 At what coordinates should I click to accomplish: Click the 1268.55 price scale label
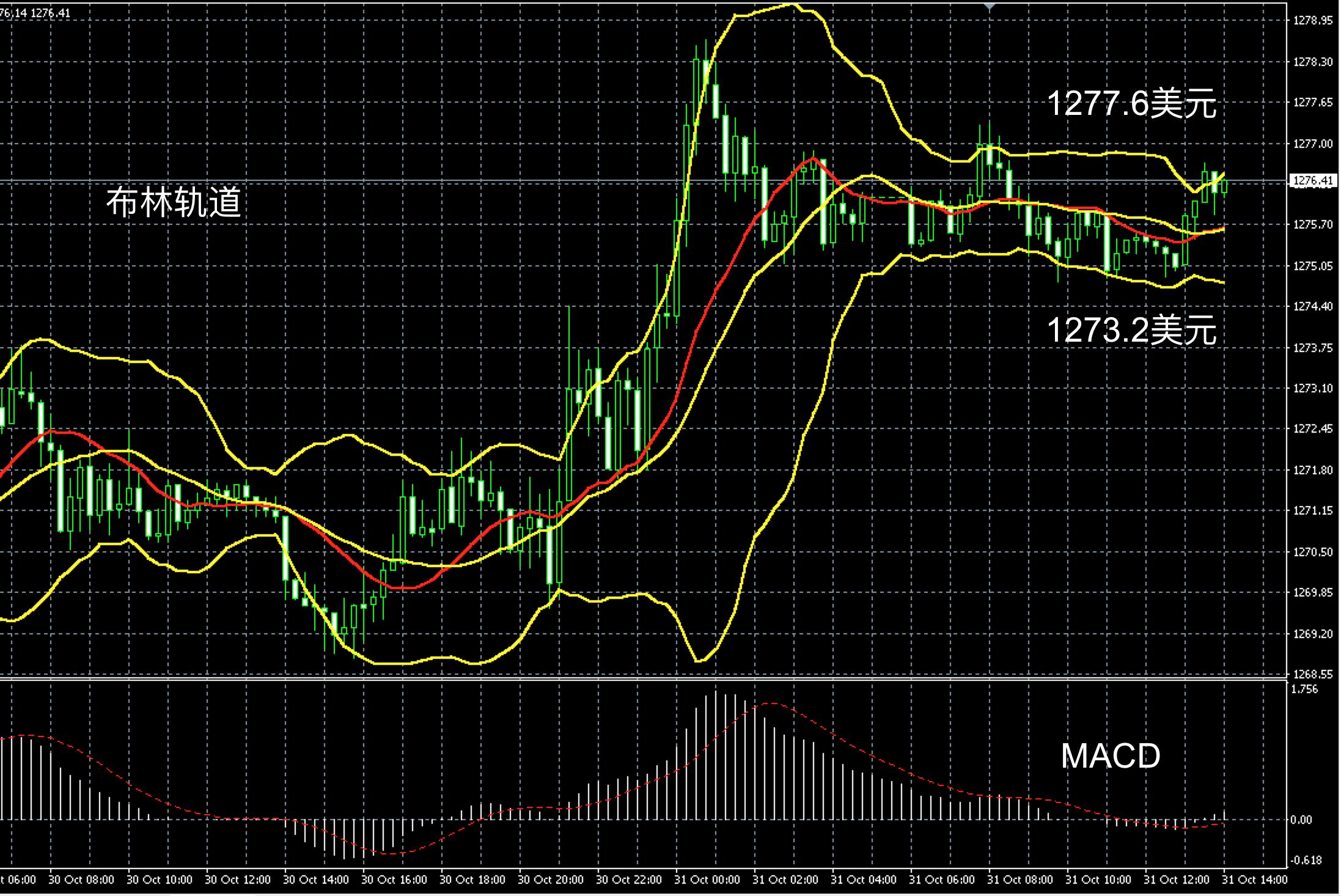[1313, 674]
